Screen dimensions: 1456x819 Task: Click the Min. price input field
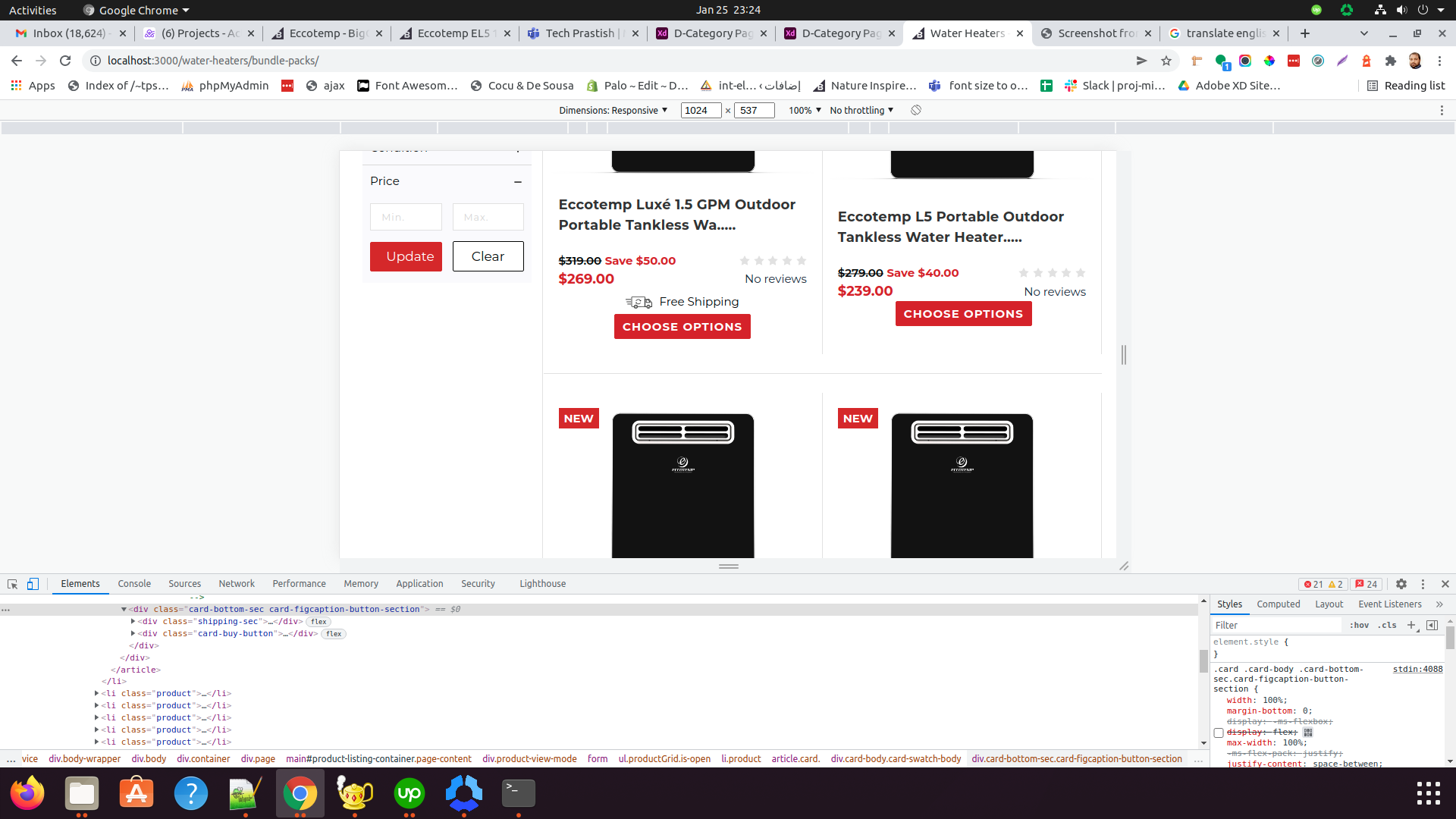[x=406, y=217]
